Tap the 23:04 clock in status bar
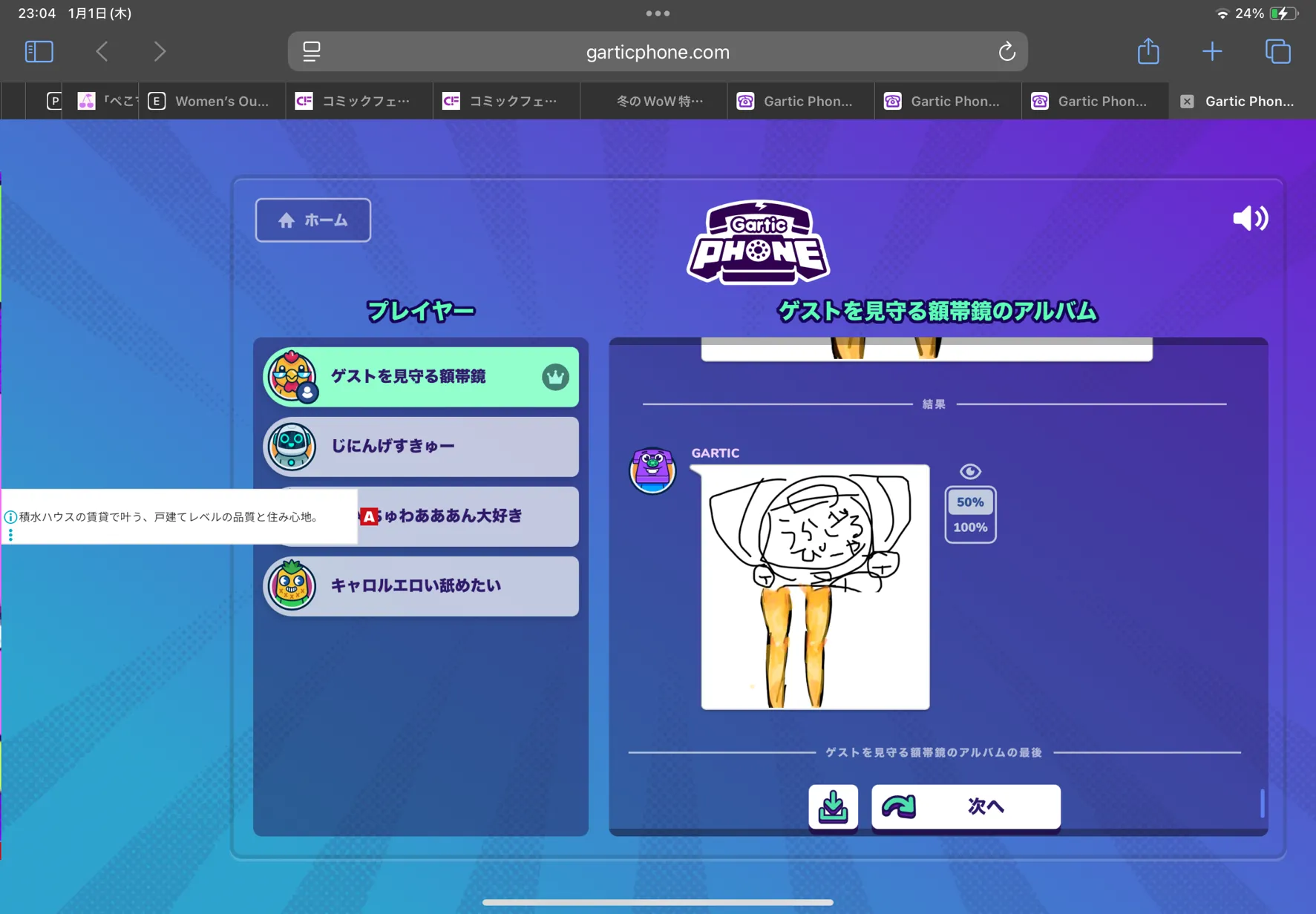Viewport: 1316px width, 914px height. click(x=37, y=13)
